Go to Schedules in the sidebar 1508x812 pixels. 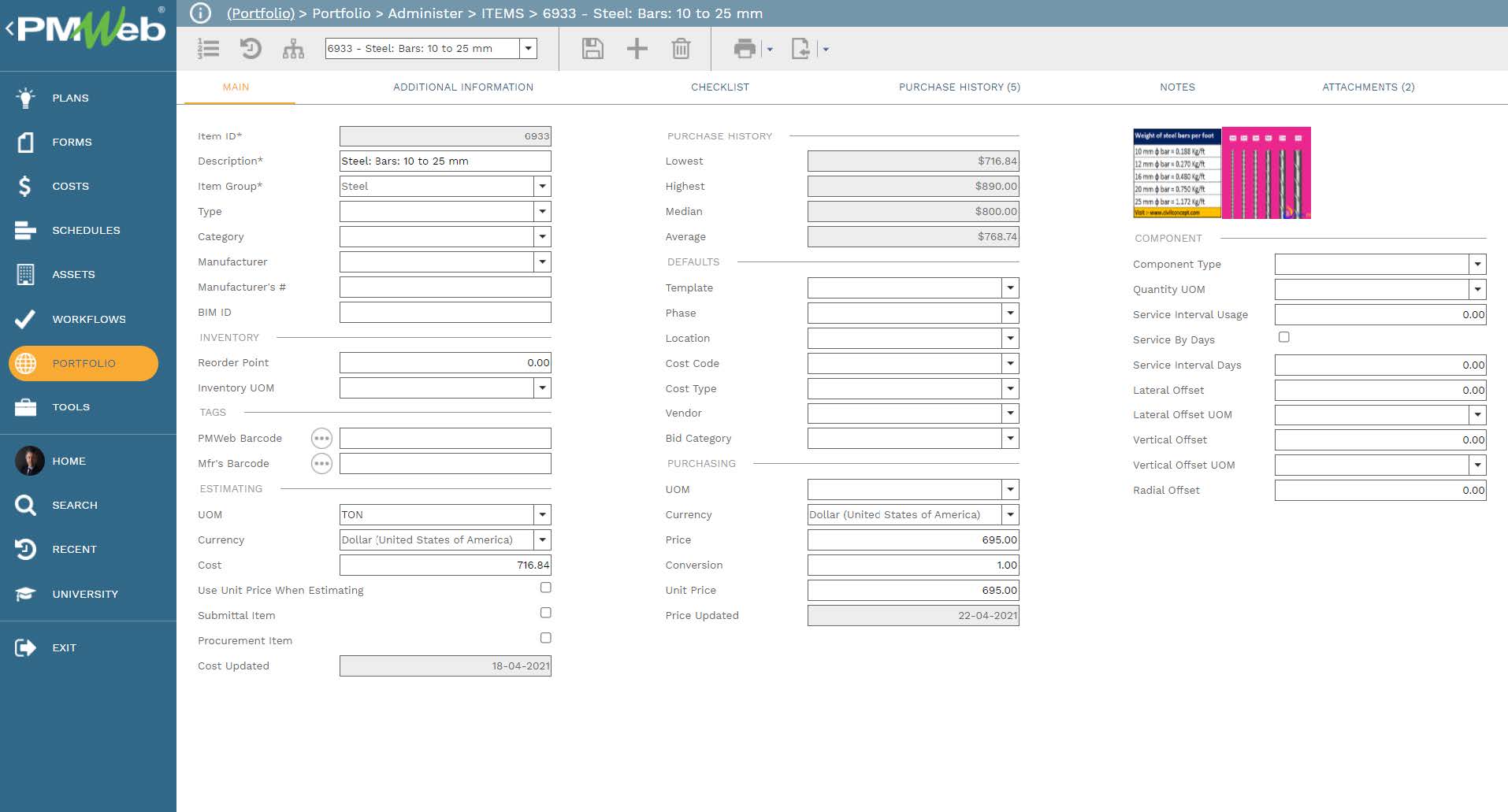click(86, 231)
